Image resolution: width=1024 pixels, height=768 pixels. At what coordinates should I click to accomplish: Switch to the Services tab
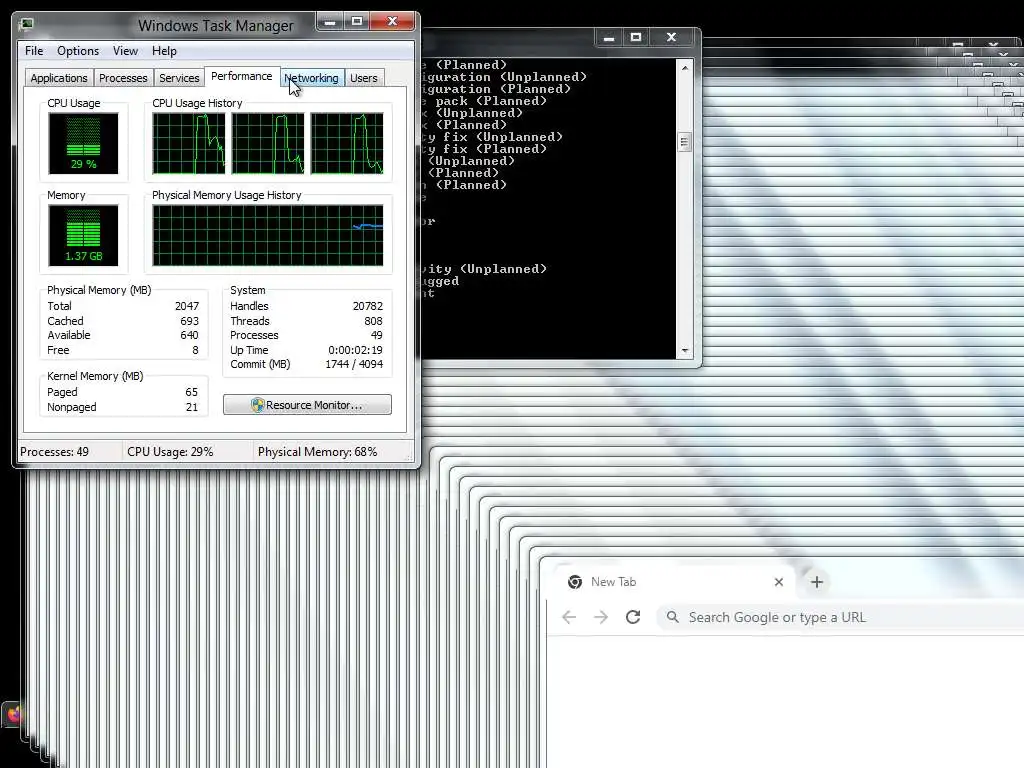[x=179, y=78]
